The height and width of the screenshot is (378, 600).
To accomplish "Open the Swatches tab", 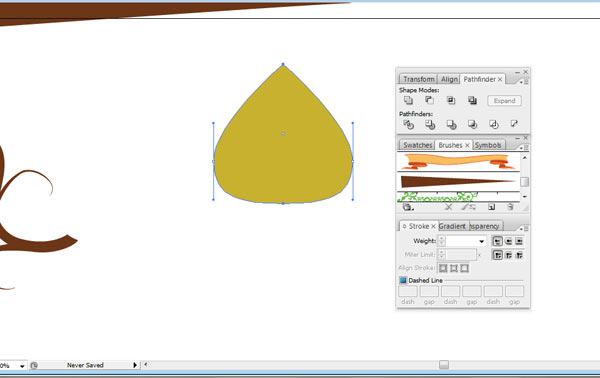I will coord(417,145).
